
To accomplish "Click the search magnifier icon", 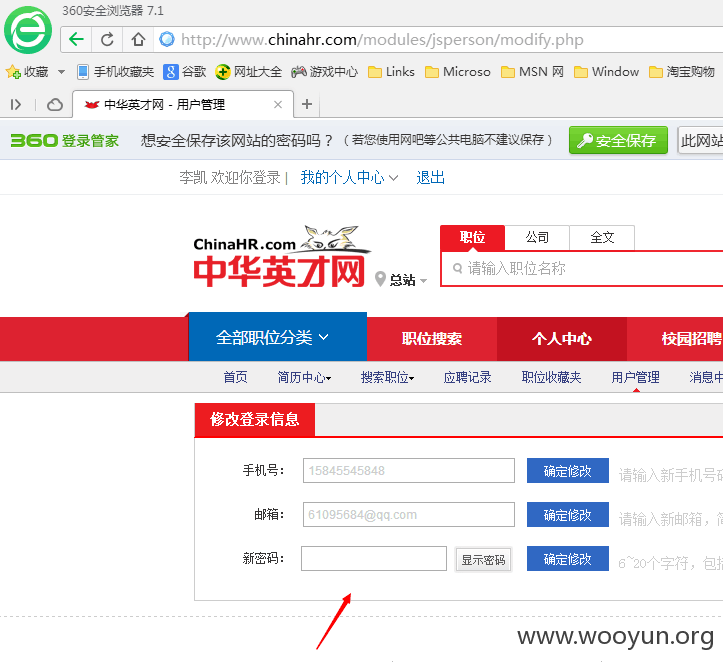I will [457, 268].
